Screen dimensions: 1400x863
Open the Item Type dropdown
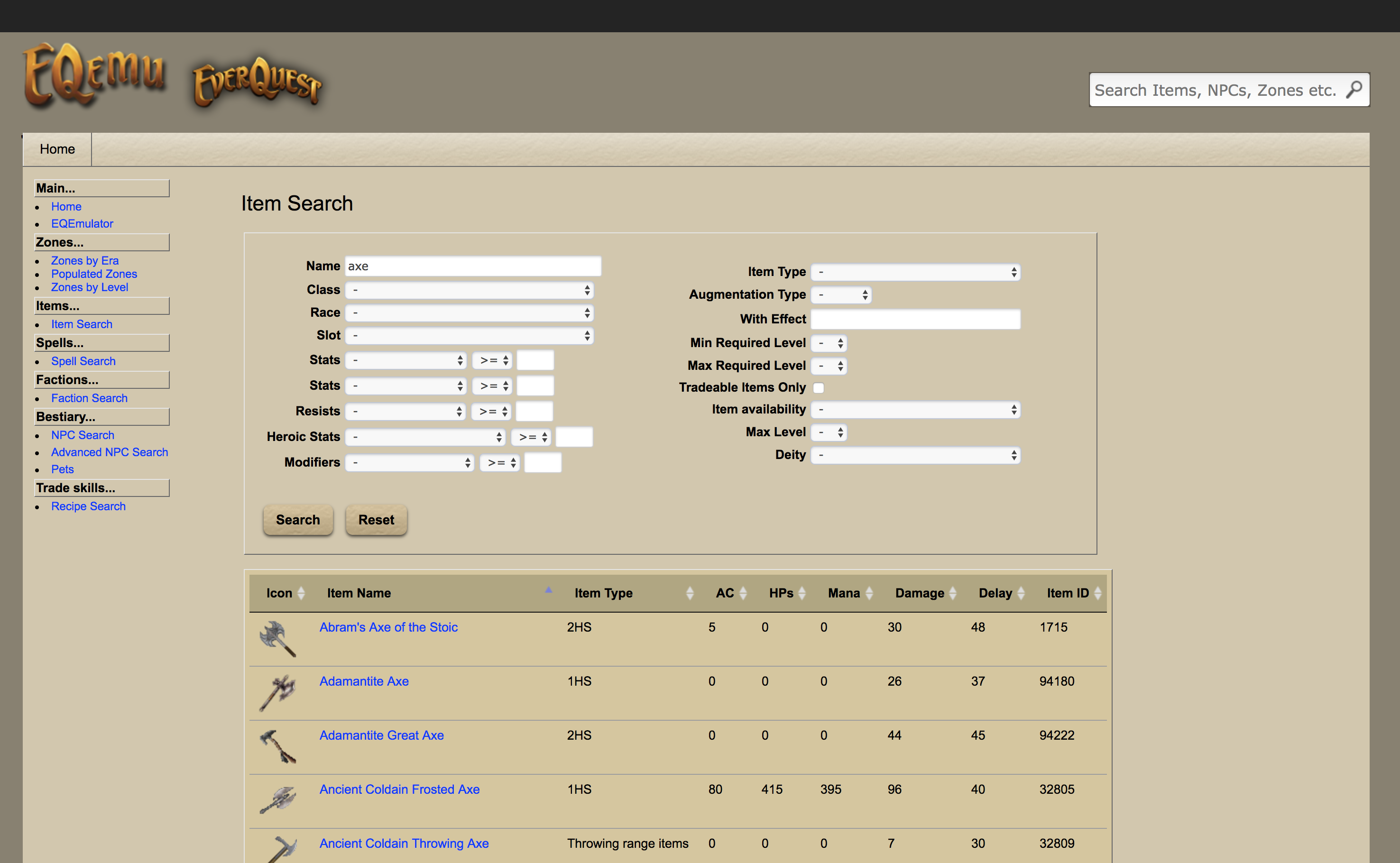tap(915, 272)
